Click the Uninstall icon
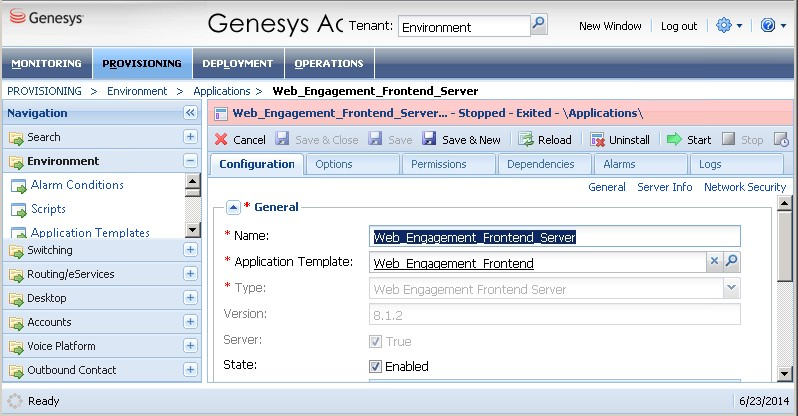The image size is (798, 416). 597,140
